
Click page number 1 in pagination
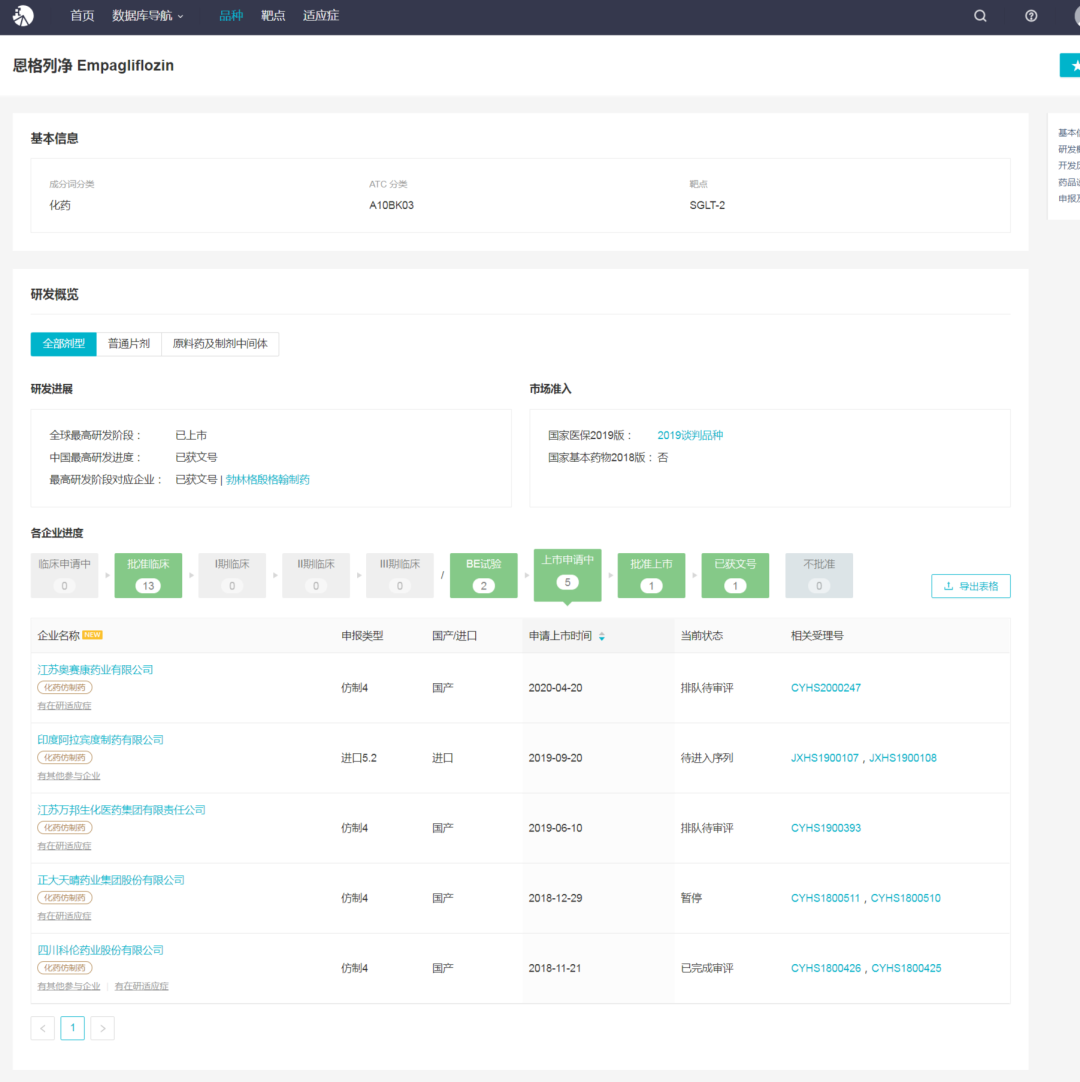pos(72,1028)
